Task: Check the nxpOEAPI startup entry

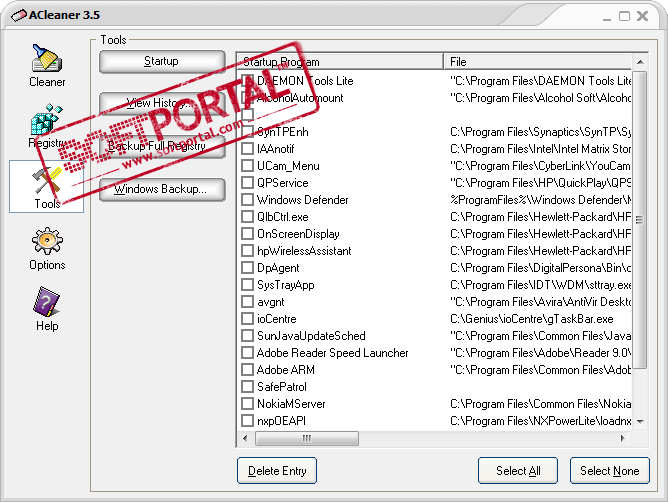Action: pyautogui.click(x=248, y=421)
